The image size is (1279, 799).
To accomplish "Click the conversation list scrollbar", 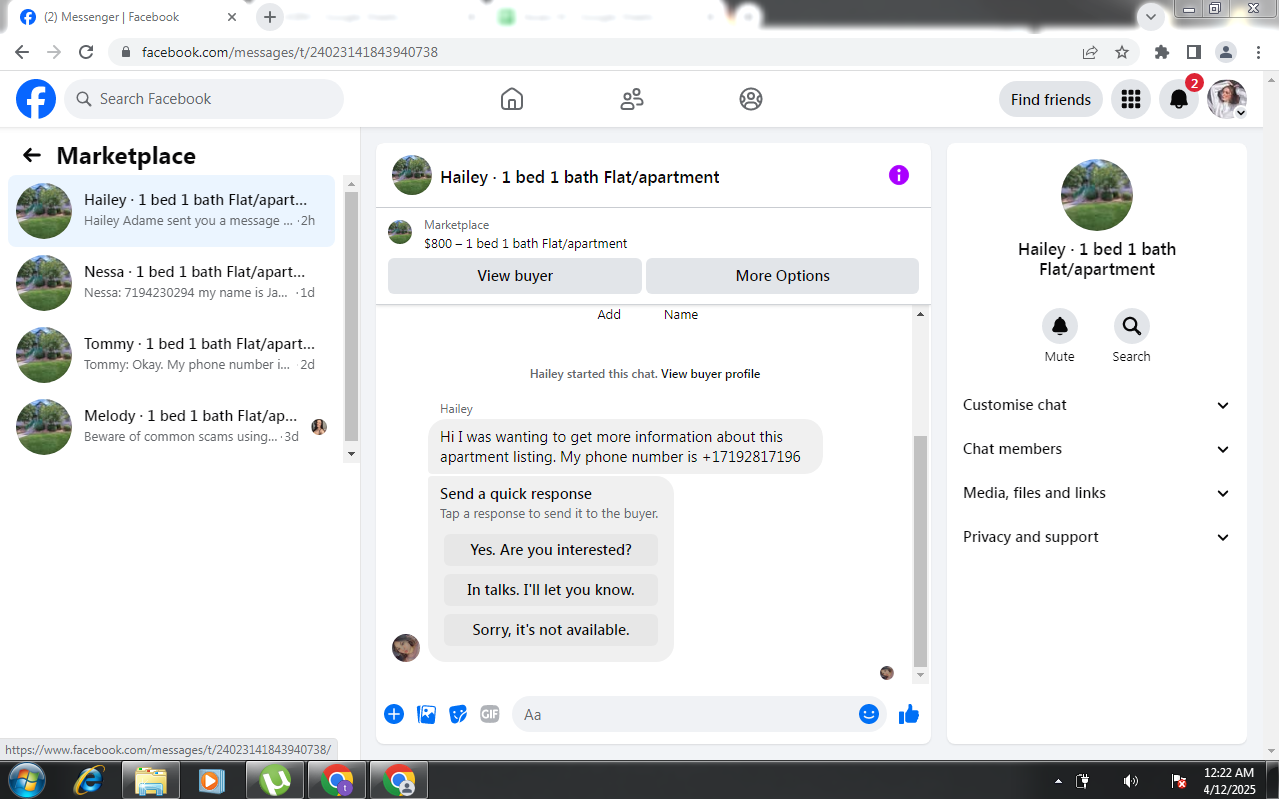I will tap(351, 317).
